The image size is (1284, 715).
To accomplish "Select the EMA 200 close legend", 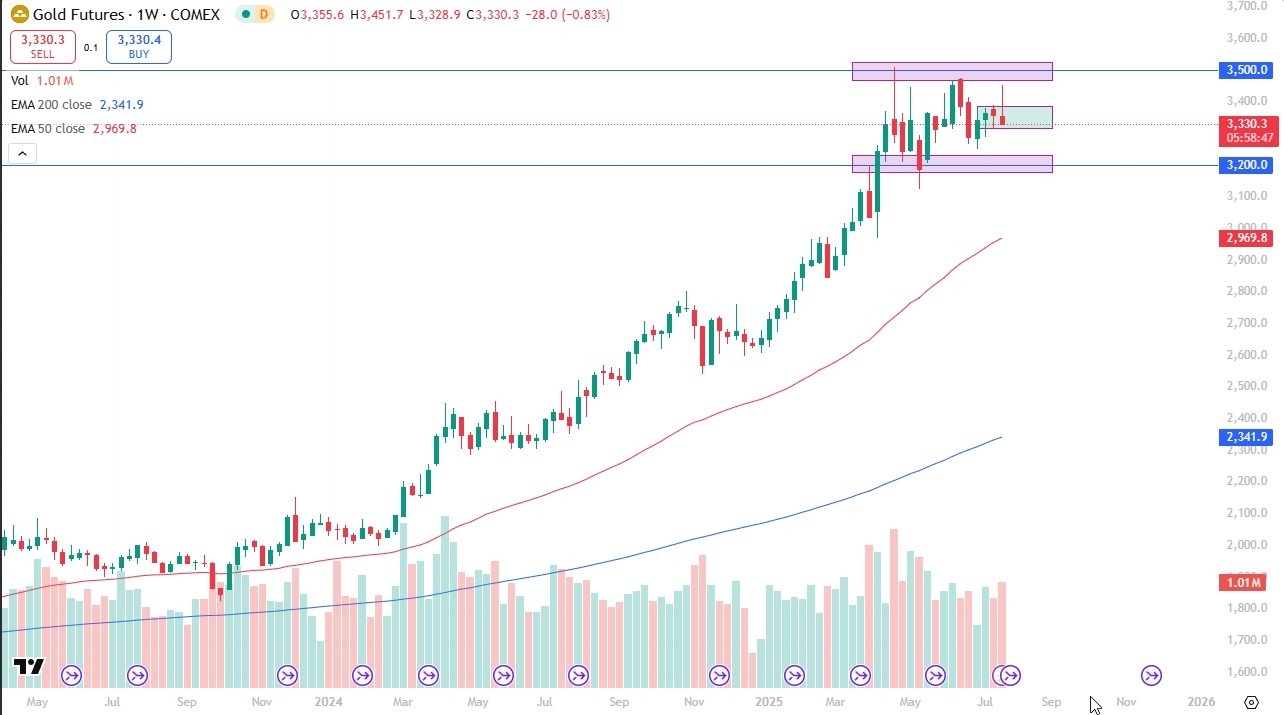I will 51,105.
